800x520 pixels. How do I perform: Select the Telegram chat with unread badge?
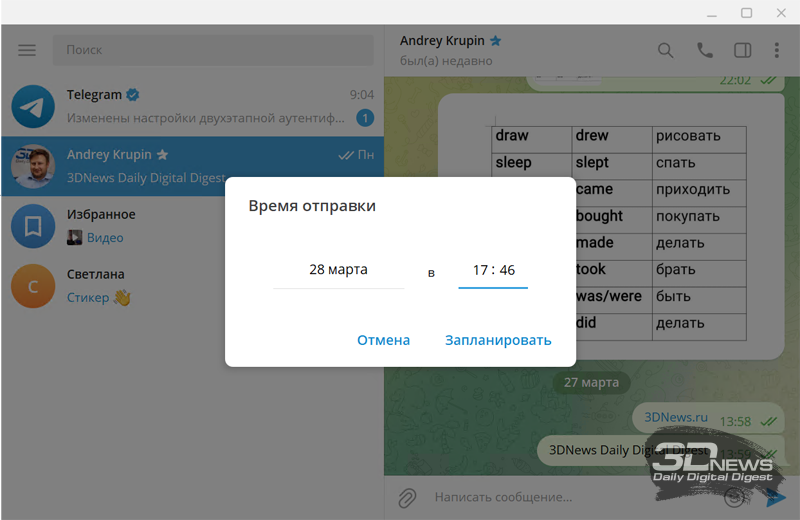(x=200, y=106)
